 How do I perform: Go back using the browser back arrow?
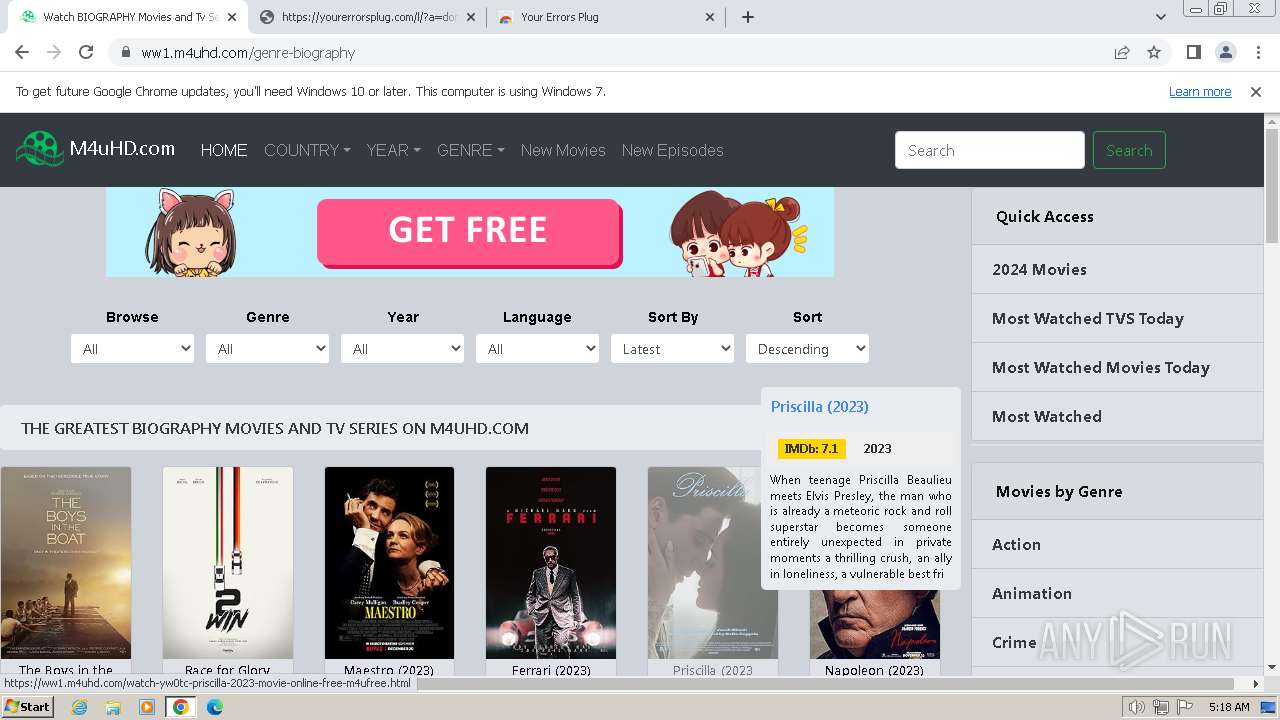pyautogui.click(x=22, y=52)
